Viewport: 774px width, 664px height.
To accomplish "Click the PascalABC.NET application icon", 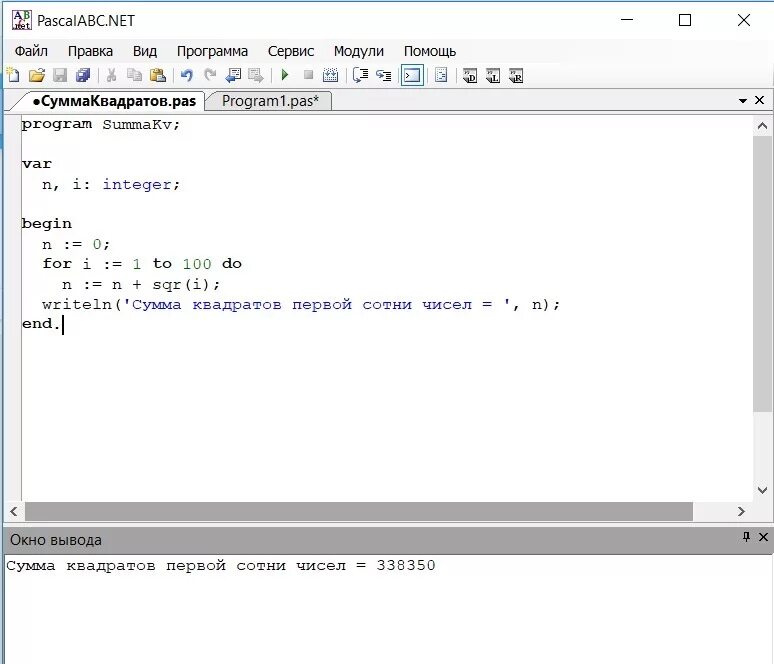I will pos(21,20).
